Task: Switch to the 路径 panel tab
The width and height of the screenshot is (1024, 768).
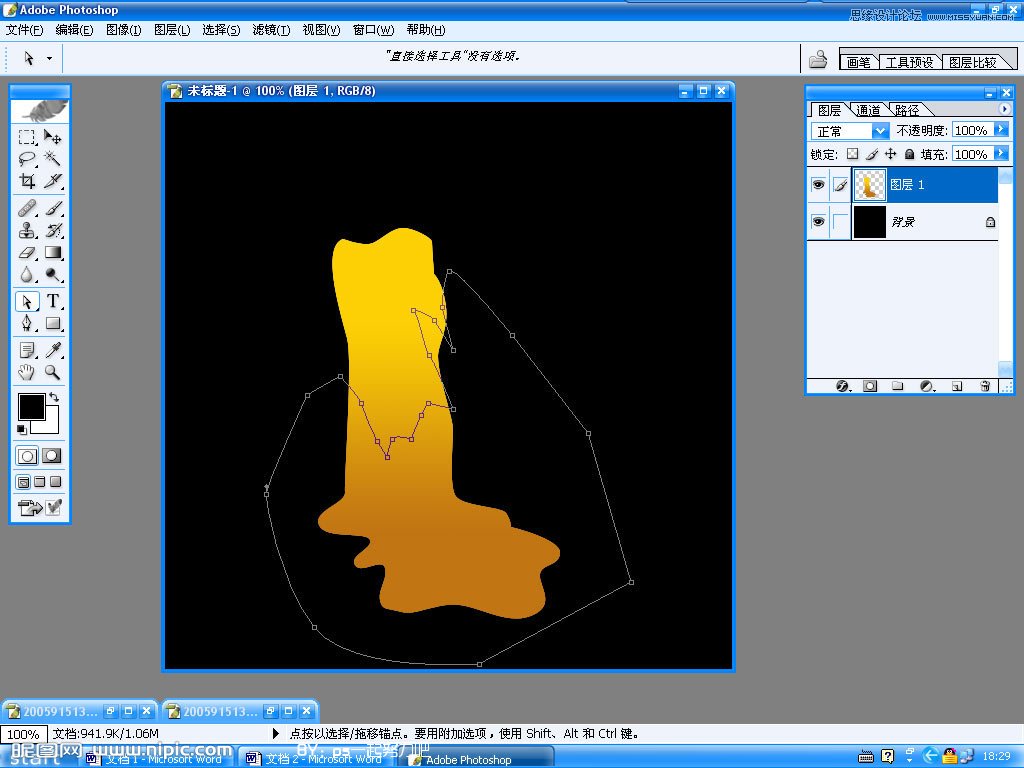Action: coord(907,110)
